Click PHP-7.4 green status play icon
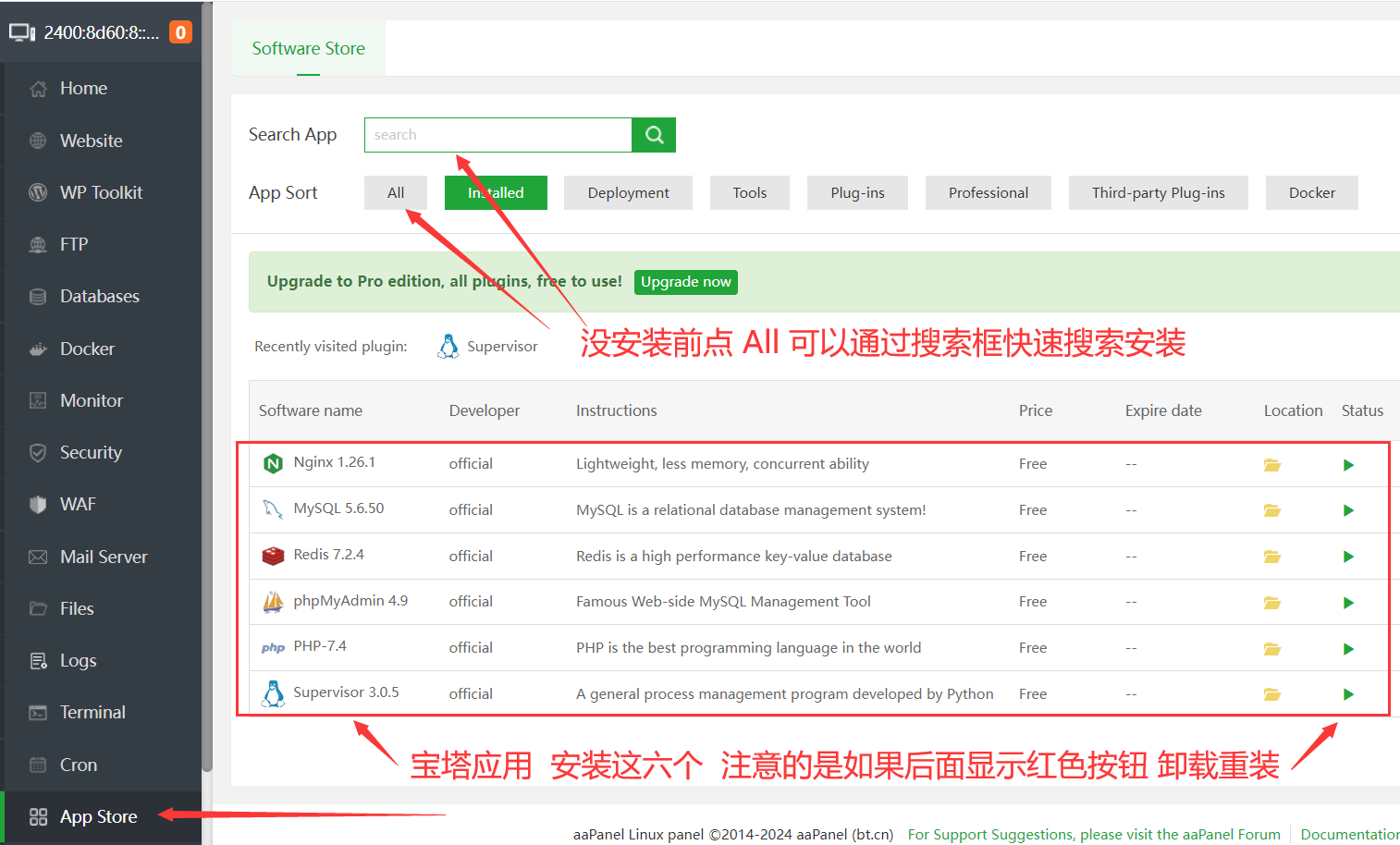This screenshot has width=1400, height=845. pyautogui.click(x=1348, y=649)
